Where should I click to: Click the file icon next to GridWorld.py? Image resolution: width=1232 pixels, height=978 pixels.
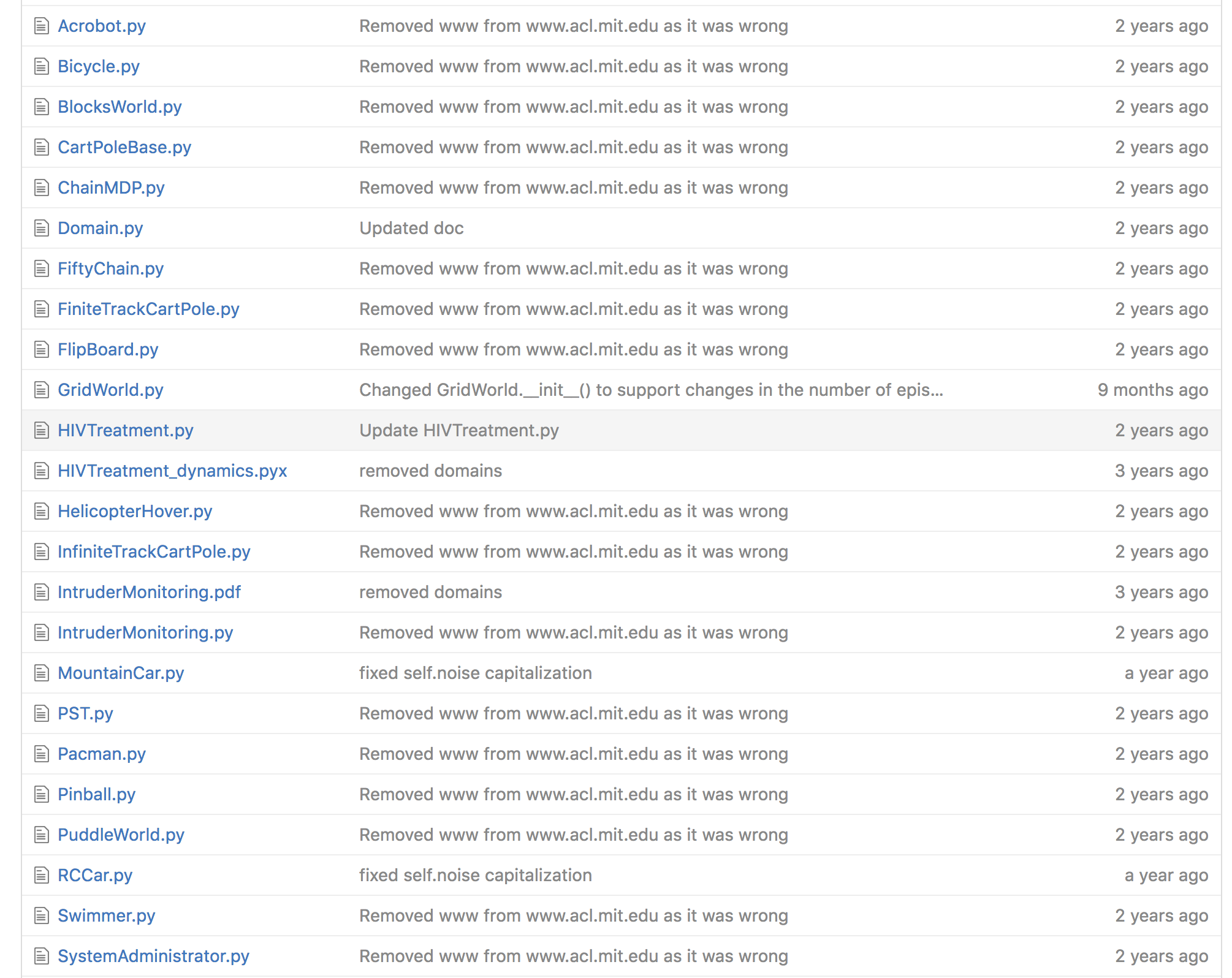coord(41,390)
